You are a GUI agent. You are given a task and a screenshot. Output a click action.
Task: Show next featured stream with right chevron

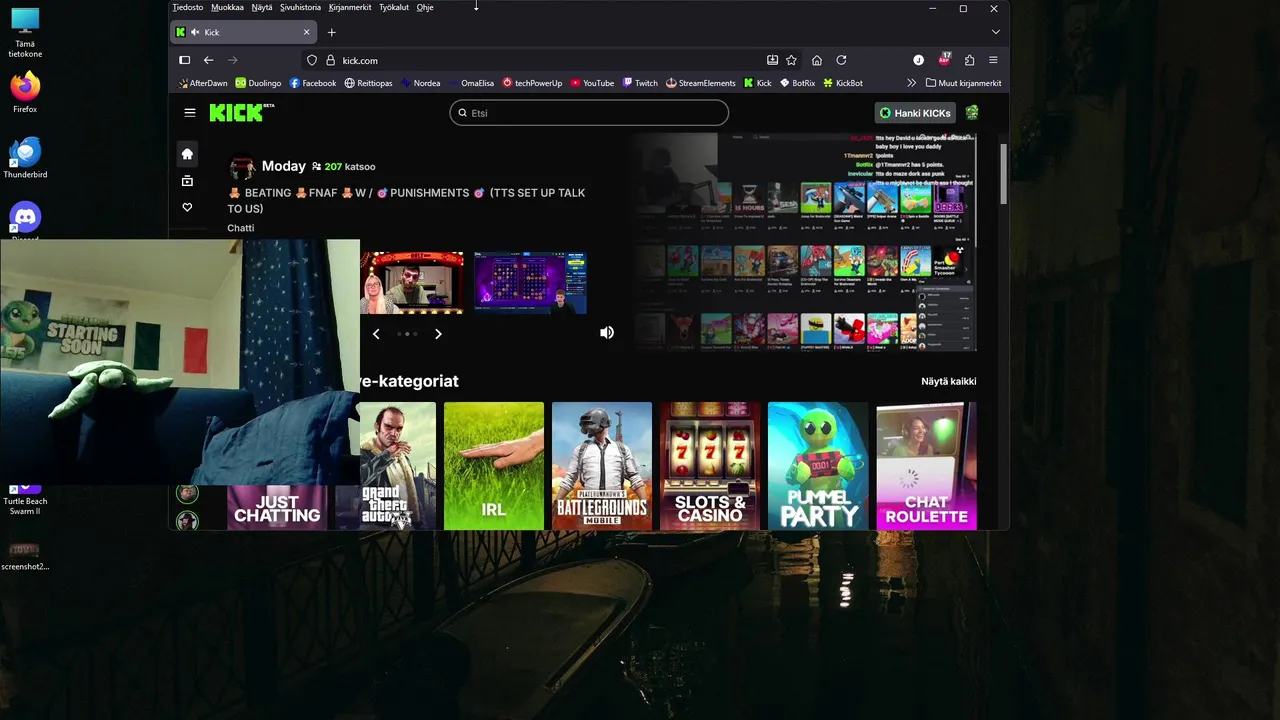click(x=438, y=334)
